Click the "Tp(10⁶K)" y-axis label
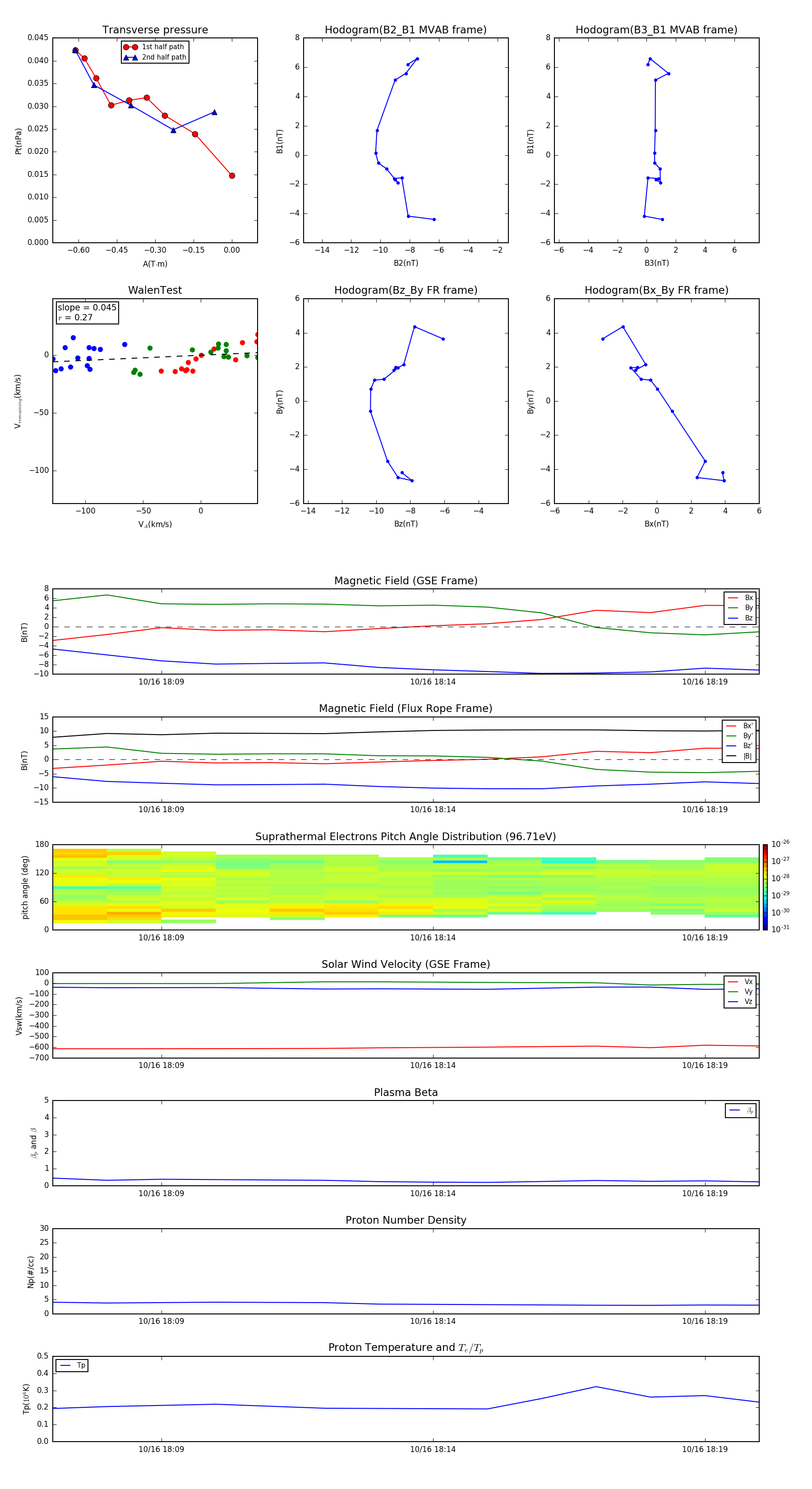812x1489 pixels. point(26,1399)
